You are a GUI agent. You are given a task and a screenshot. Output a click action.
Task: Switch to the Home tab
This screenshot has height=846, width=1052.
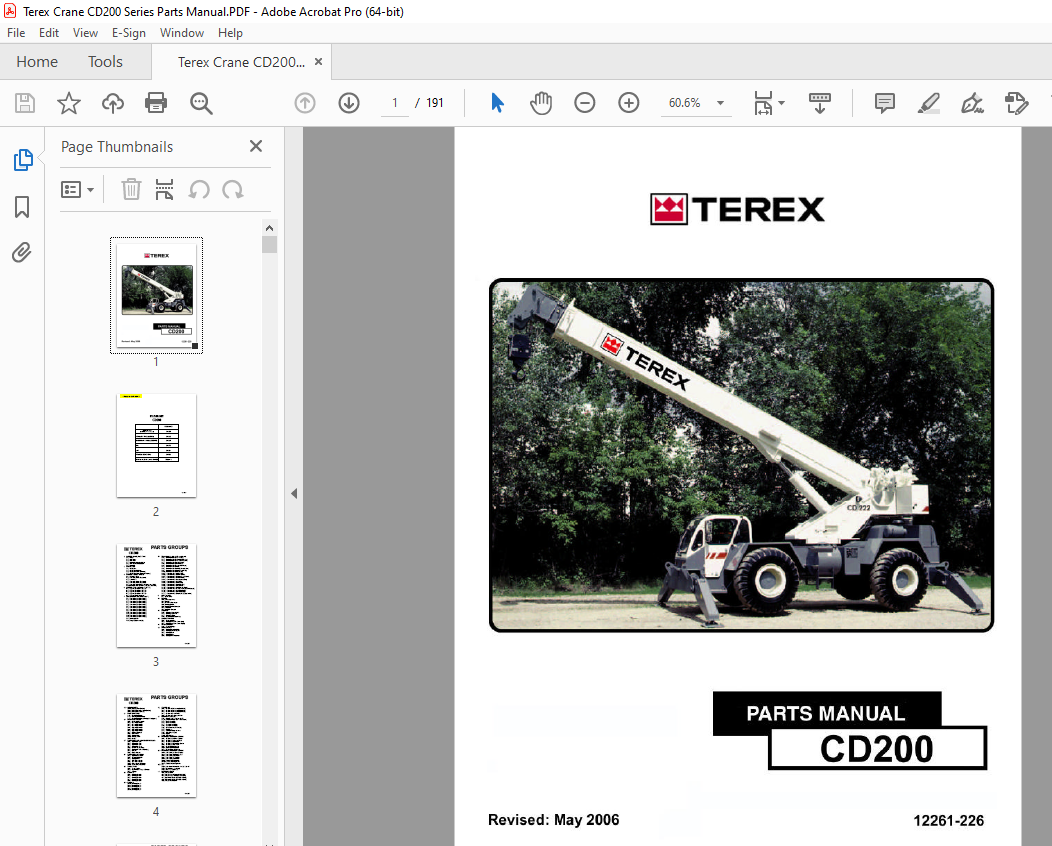tap(37, 62)
